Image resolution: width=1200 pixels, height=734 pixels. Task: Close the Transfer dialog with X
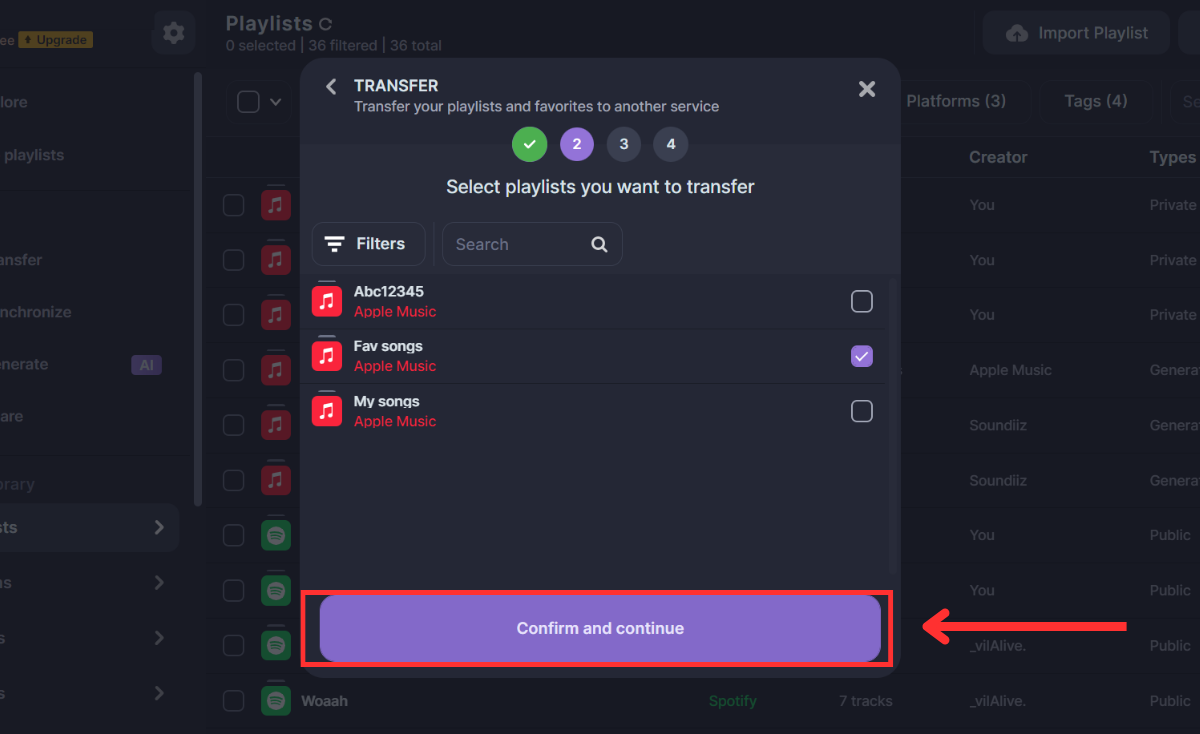[867, 89]
